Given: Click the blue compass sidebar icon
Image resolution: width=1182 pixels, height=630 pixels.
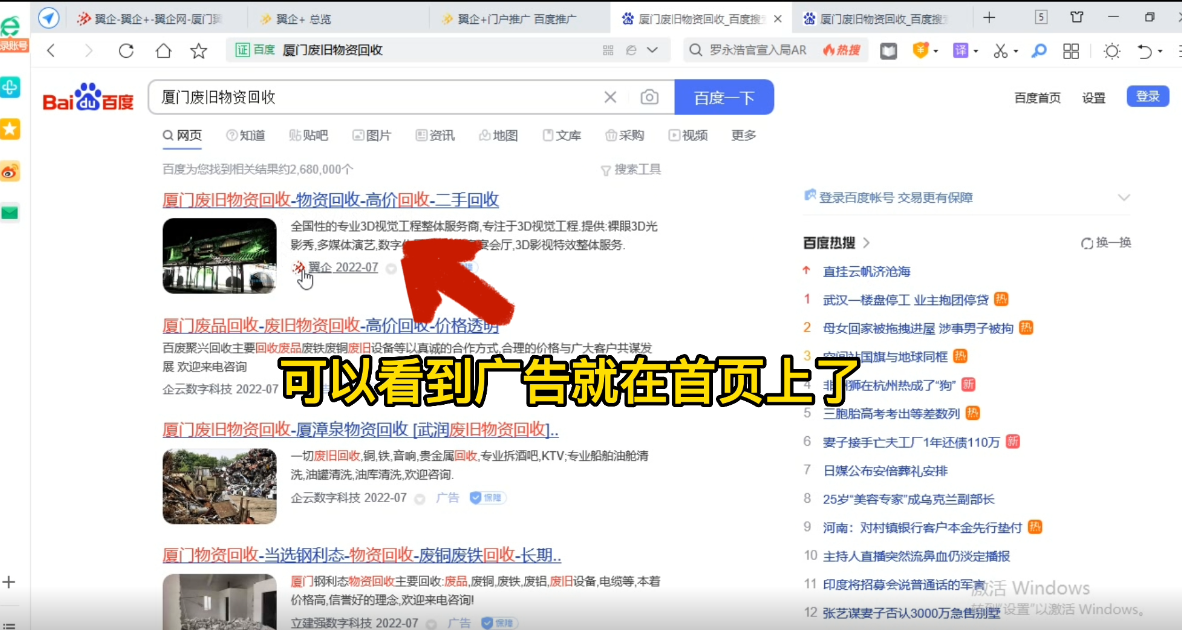Looking at the screenshot, I should pos(48,18).
